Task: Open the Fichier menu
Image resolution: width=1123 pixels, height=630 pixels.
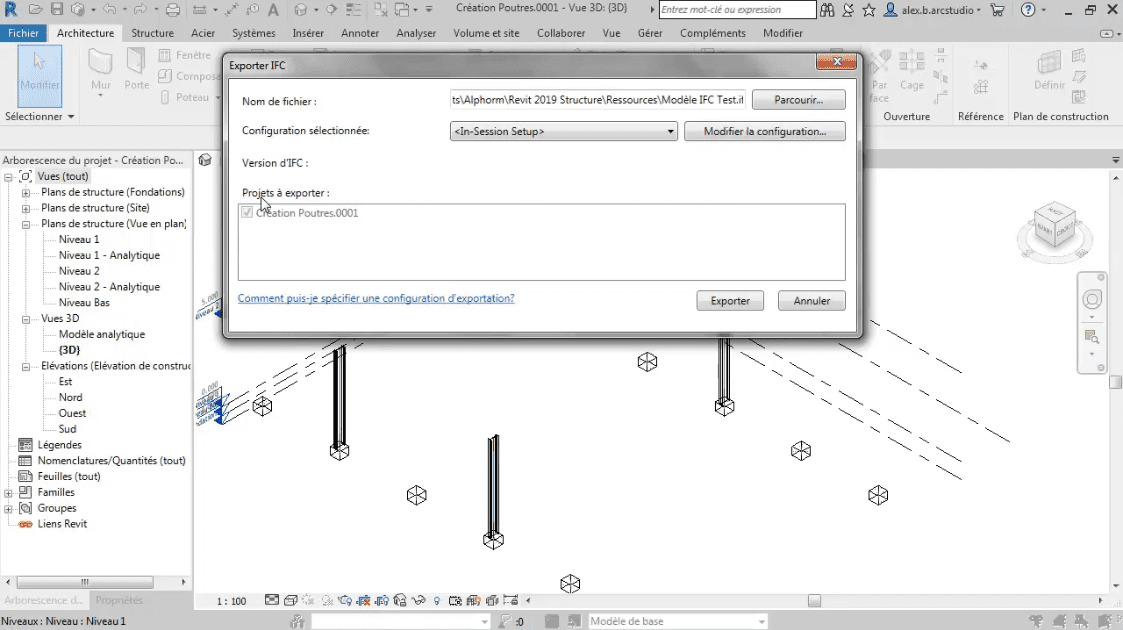Action: [x=23, y=33]
